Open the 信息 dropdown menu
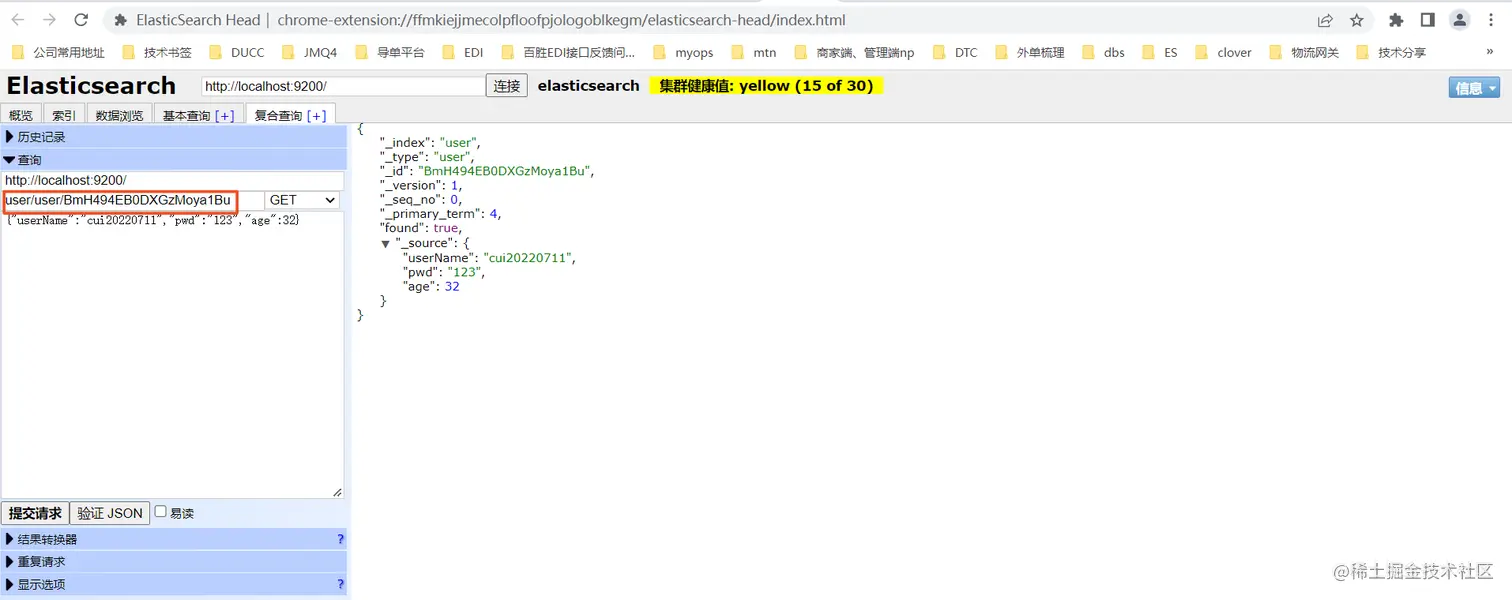The image size is (1512, 600). point(1474,88)
